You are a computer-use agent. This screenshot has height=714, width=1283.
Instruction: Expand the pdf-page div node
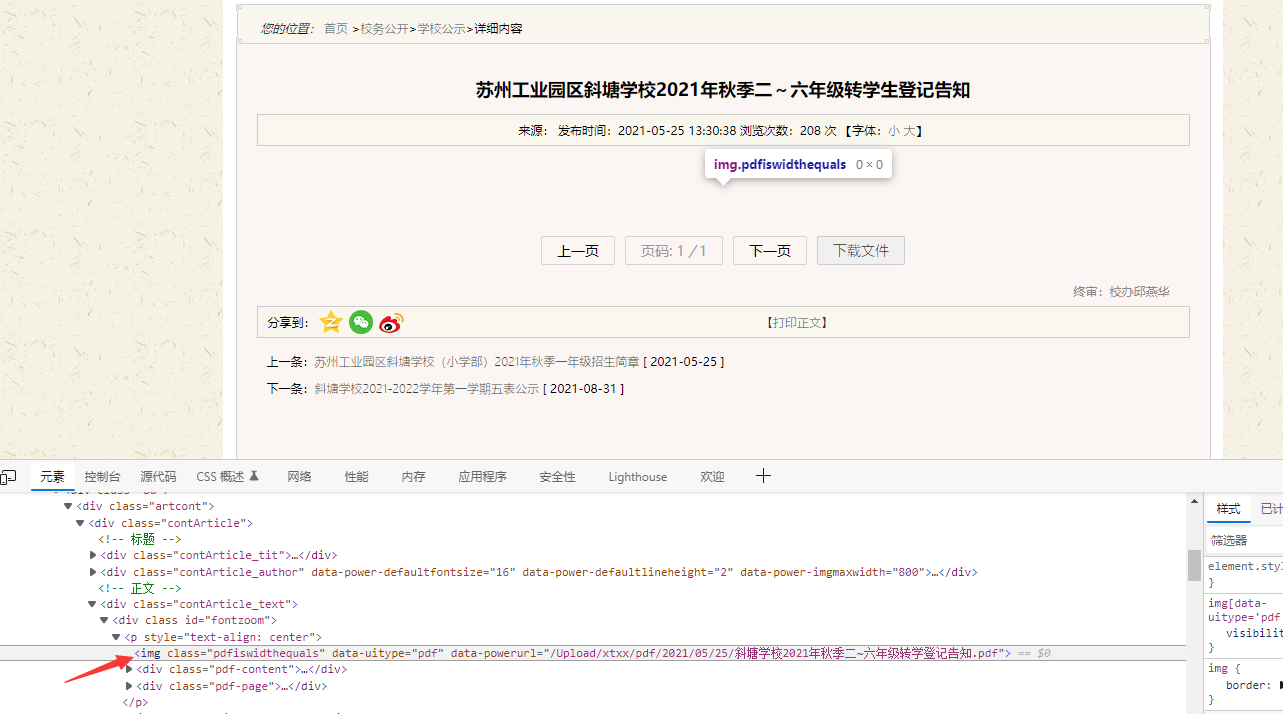pyautogui.click(x=129, y=686)
